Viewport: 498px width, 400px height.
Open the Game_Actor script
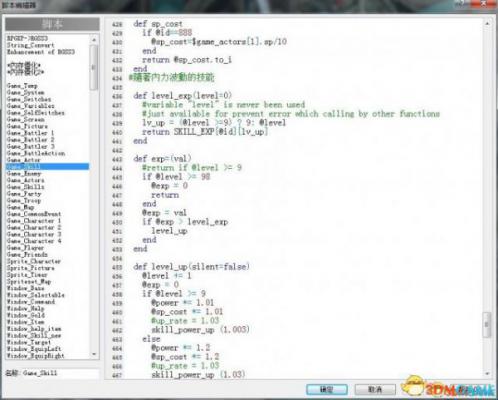(23, 160)
